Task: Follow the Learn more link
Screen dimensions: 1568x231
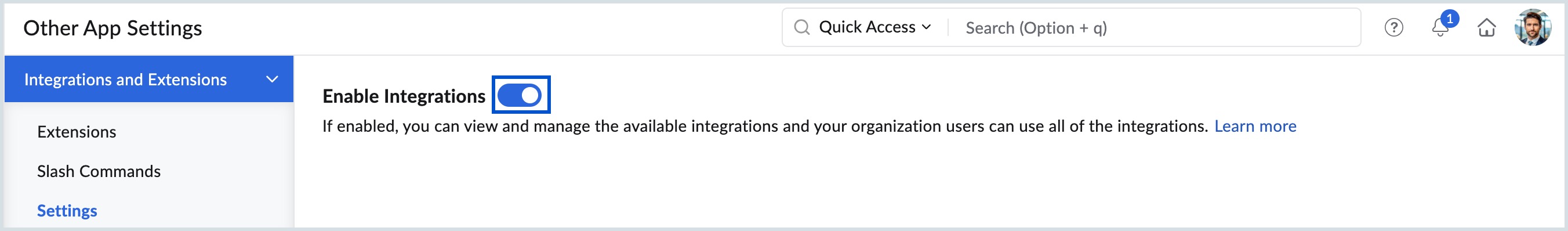Action: coord(1255,126)
